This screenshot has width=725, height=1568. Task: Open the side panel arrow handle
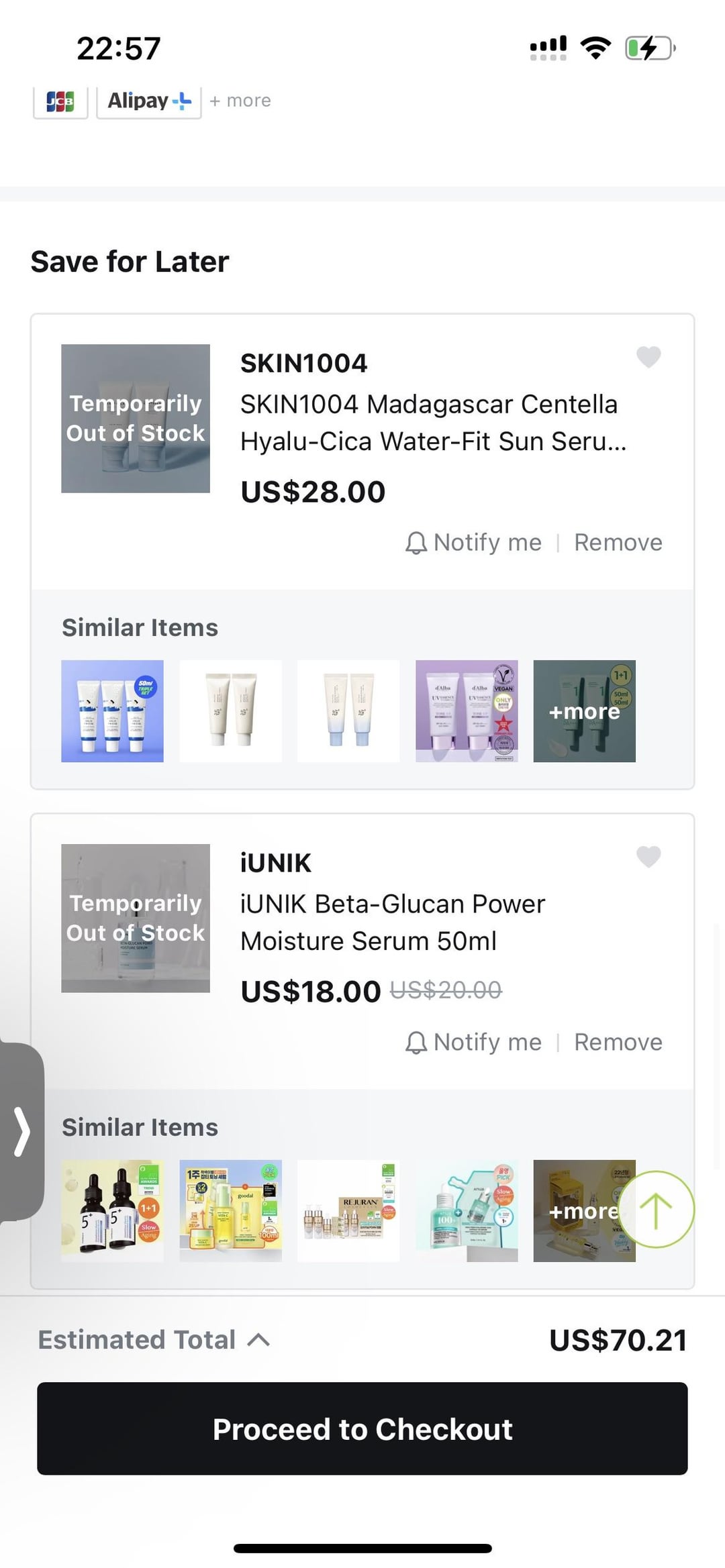click(x=22, y=1132)
